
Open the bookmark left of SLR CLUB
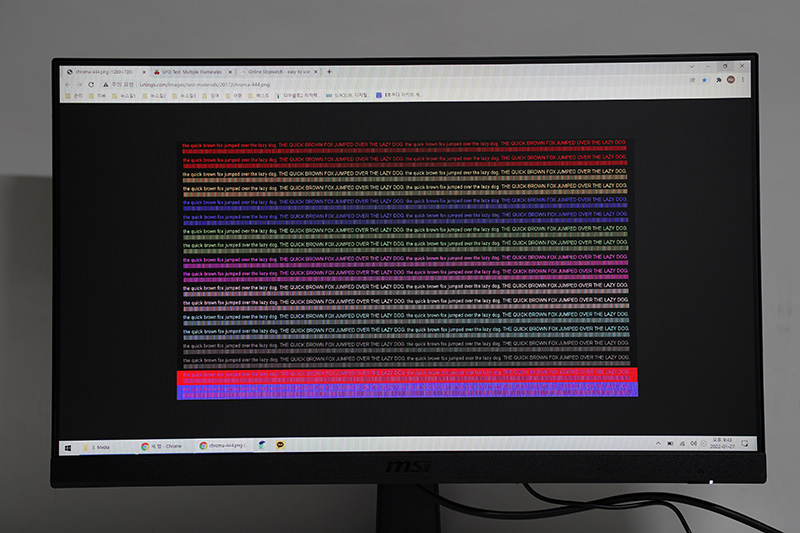click(297, 95)
